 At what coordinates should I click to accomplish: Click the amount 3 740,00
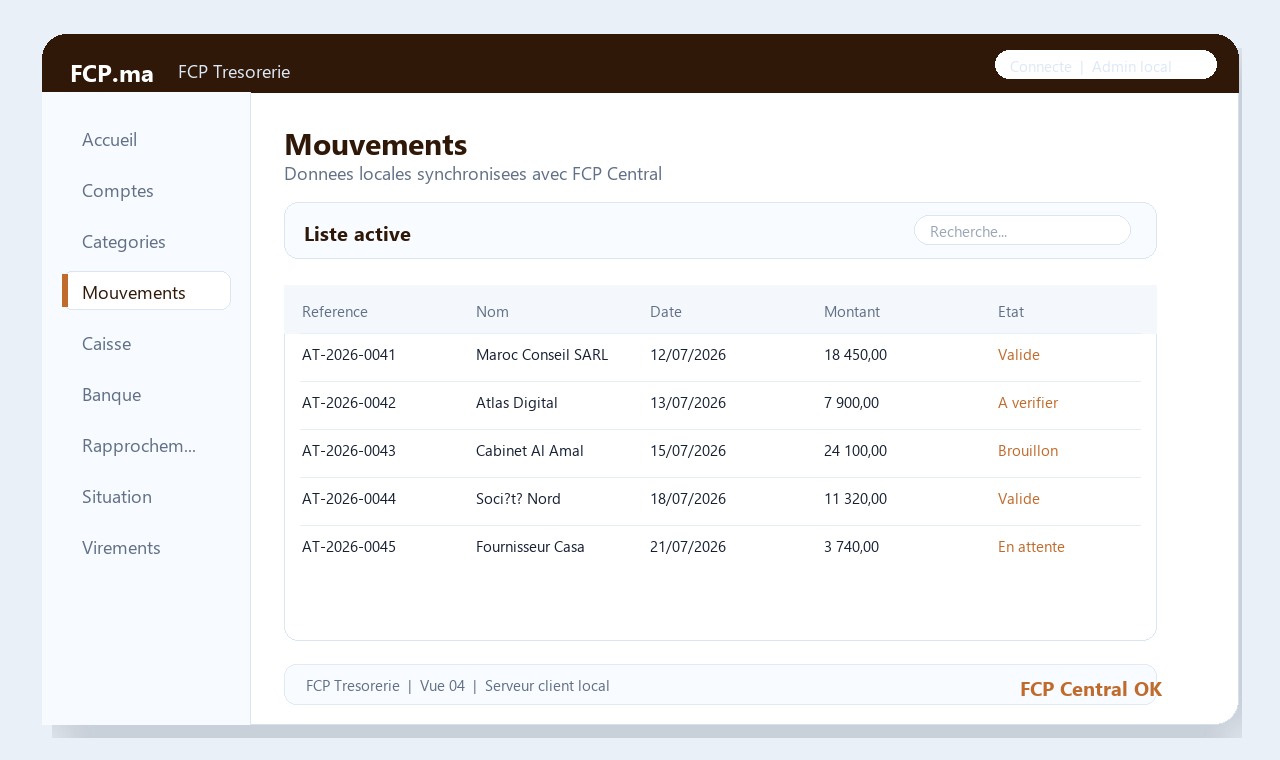[851, 547]
